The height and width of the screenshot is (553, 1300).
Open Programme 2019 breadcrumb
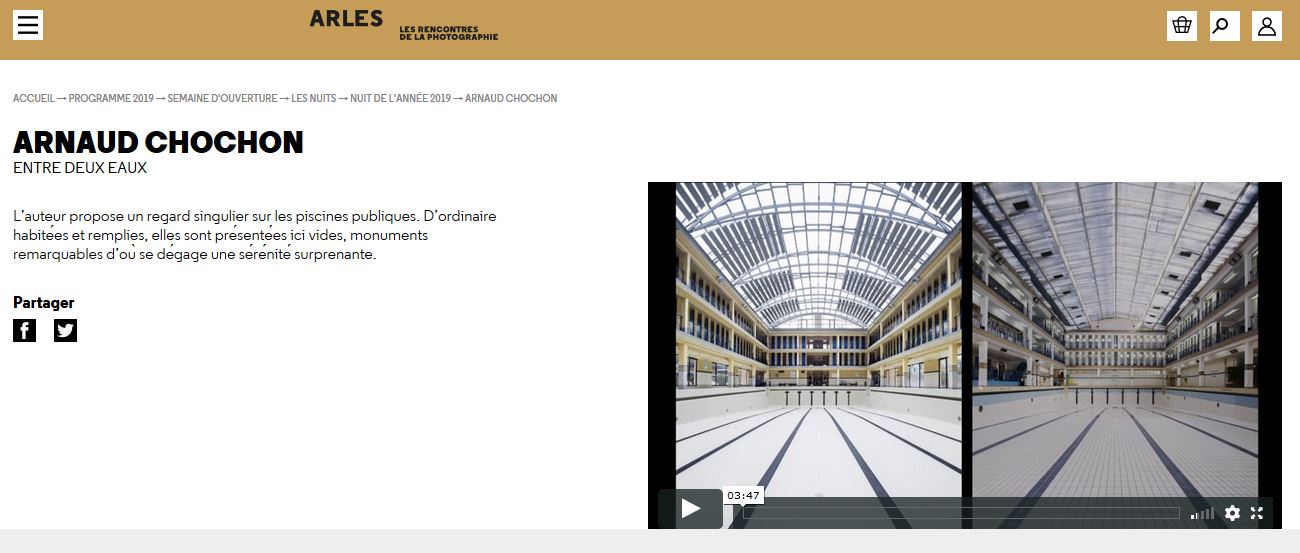111,98
